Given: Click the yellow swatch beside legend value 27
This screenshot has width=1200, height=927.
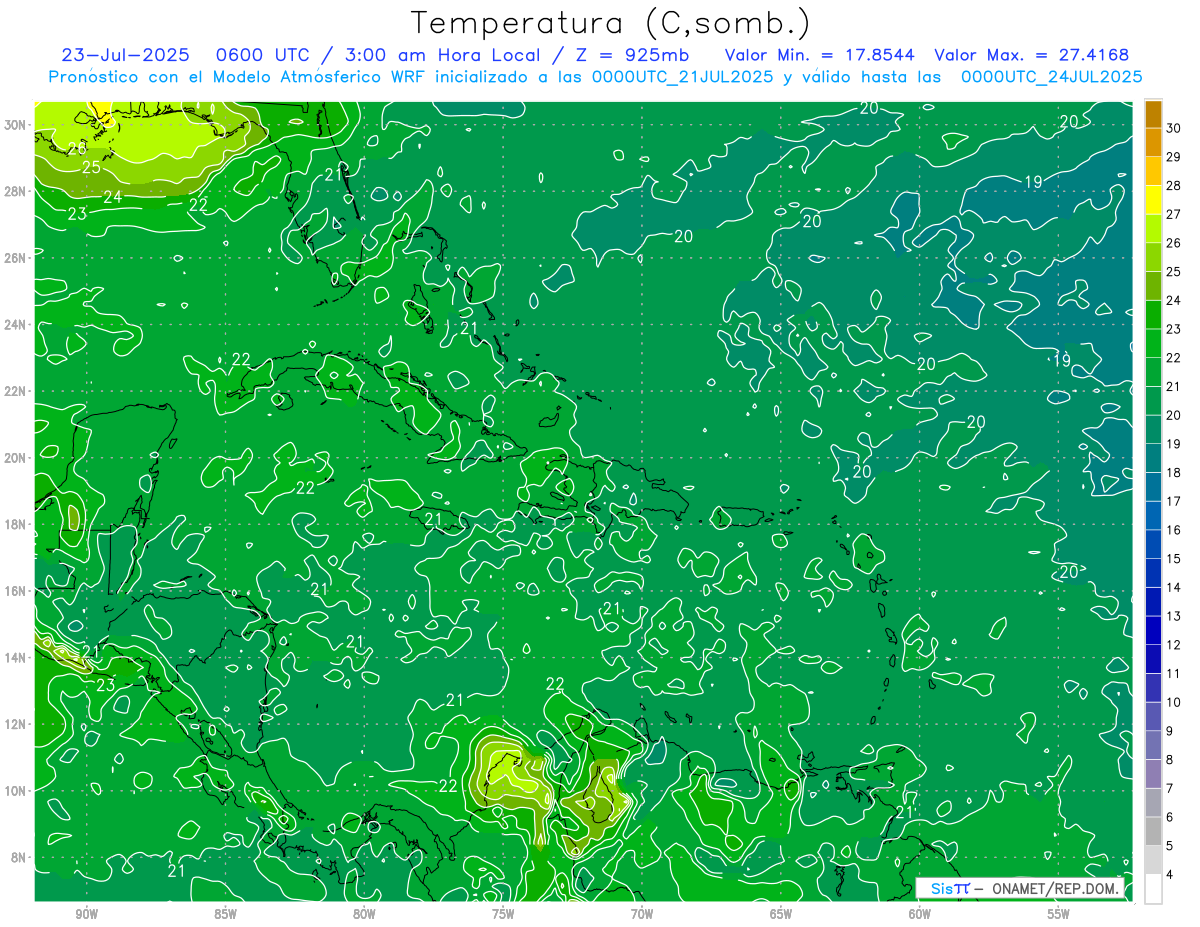Looking at the screenshot, I should click(x=1153, y=200).
